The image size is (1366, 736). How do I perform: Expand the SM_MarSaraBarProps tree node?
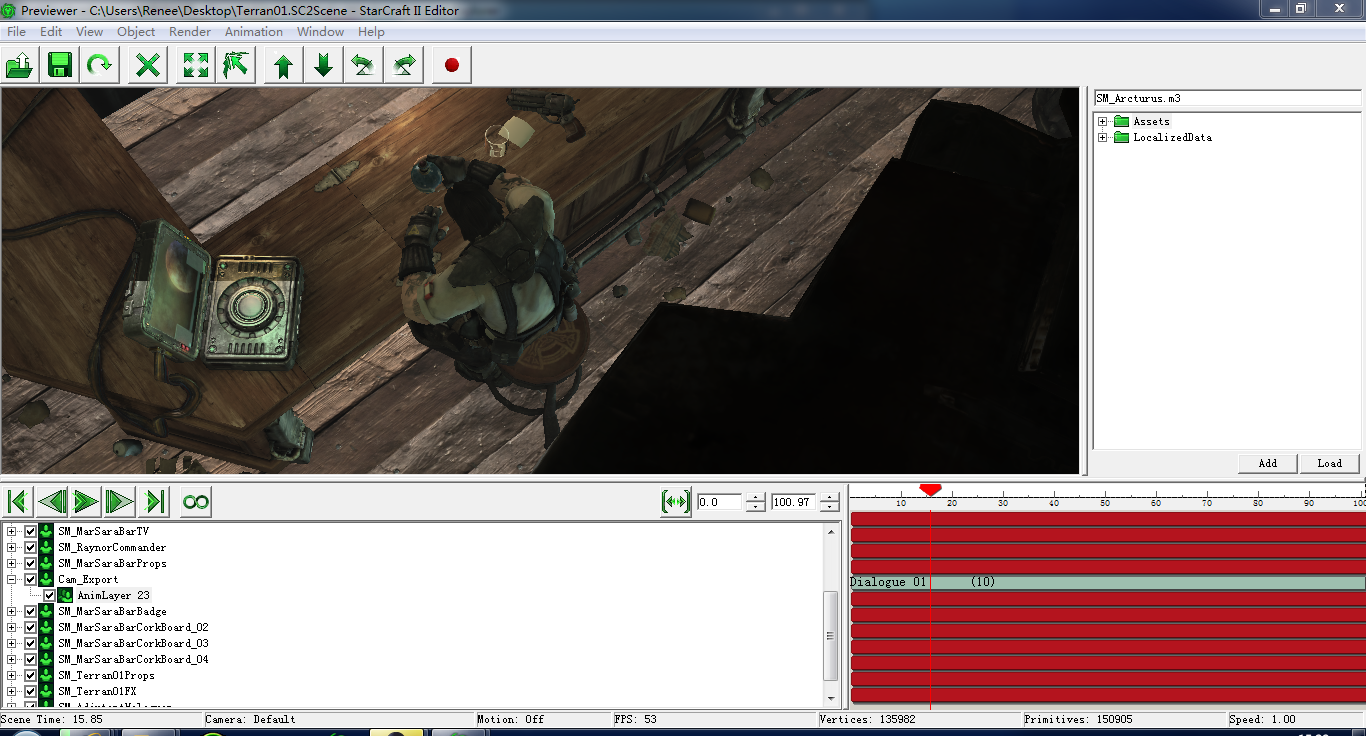[x=11, y=563]
